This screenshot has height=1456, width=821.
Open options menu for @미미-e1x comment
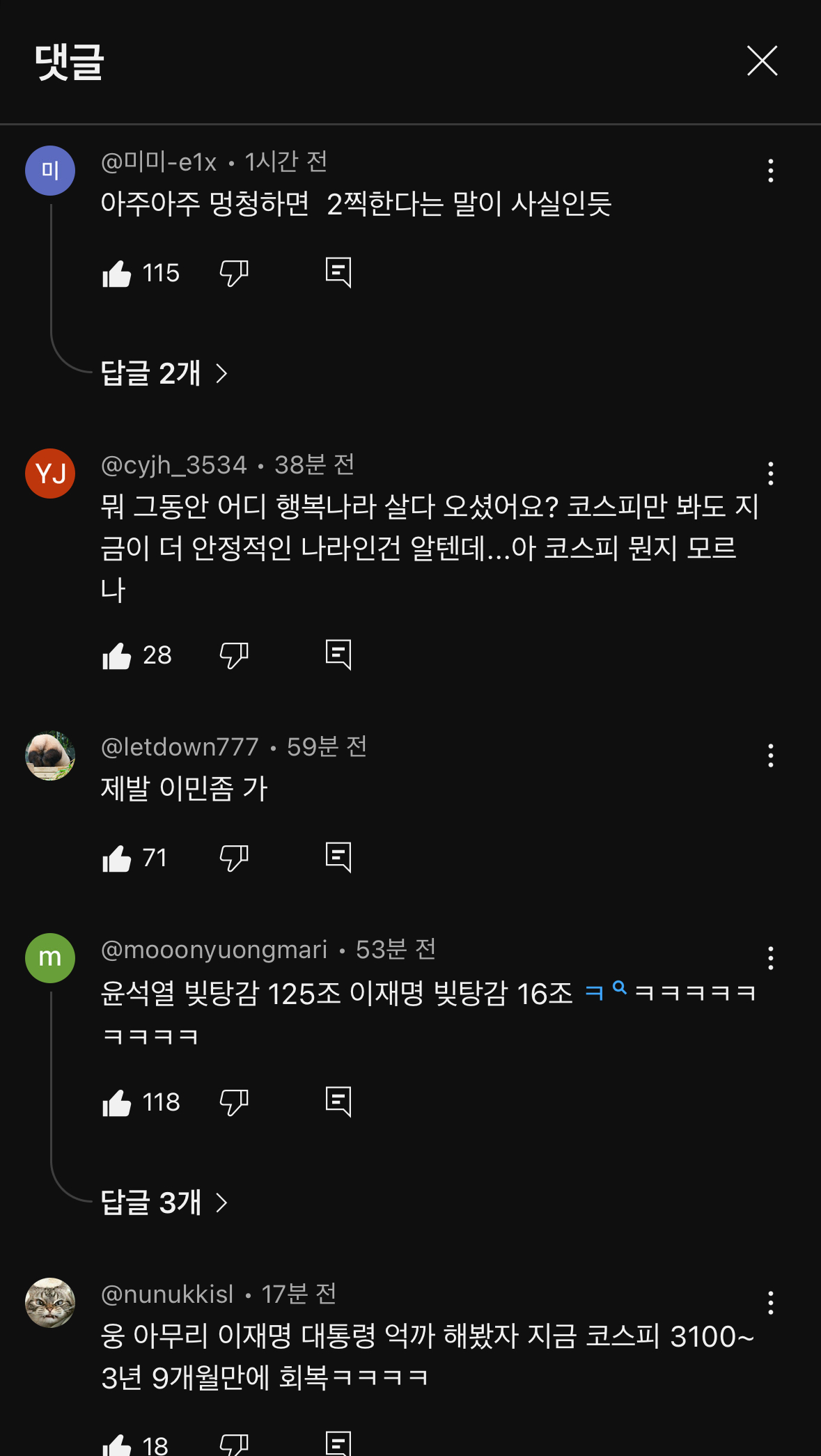coord(770,171)
